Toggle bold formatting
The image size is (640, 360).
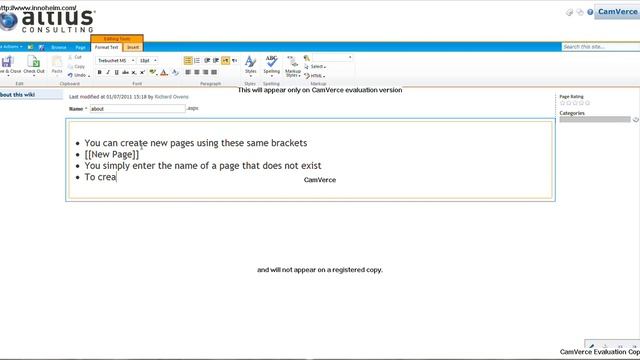[x=99, y=72]
